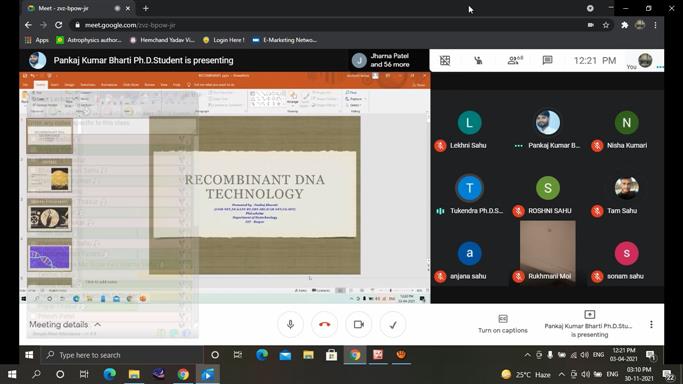Turn off the camera in Meet
The width and height of the screenshot is (683, 384).
(x=358, y=324)
